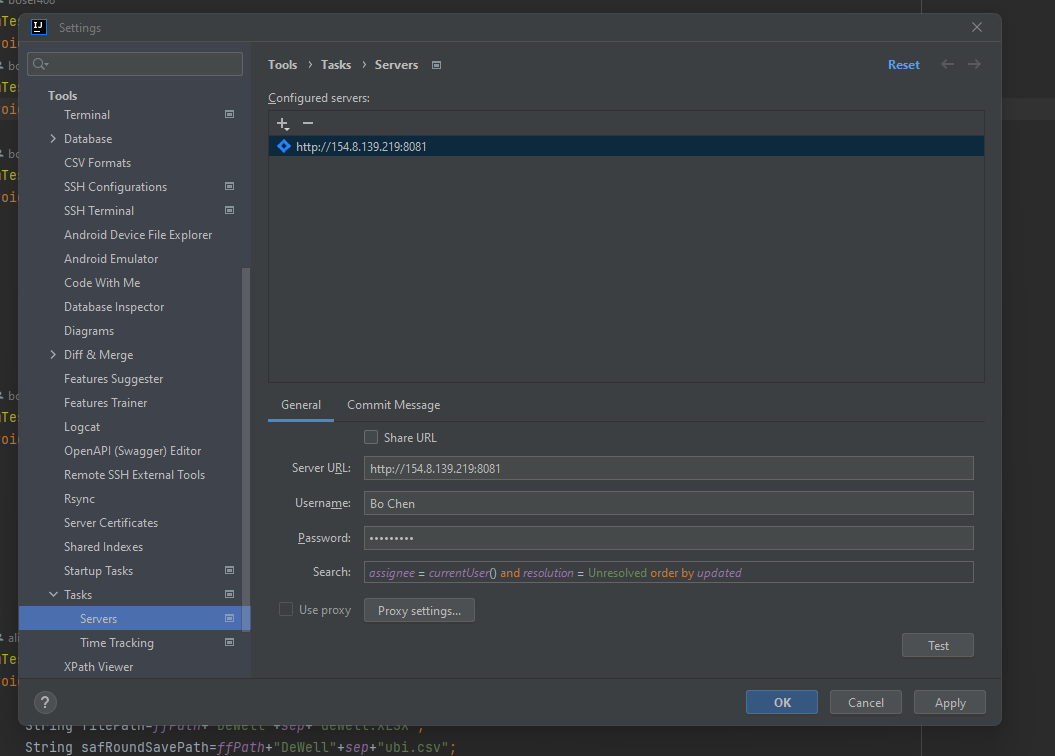
Task: Add a new task server with plus icon
Action: point(283,124)
